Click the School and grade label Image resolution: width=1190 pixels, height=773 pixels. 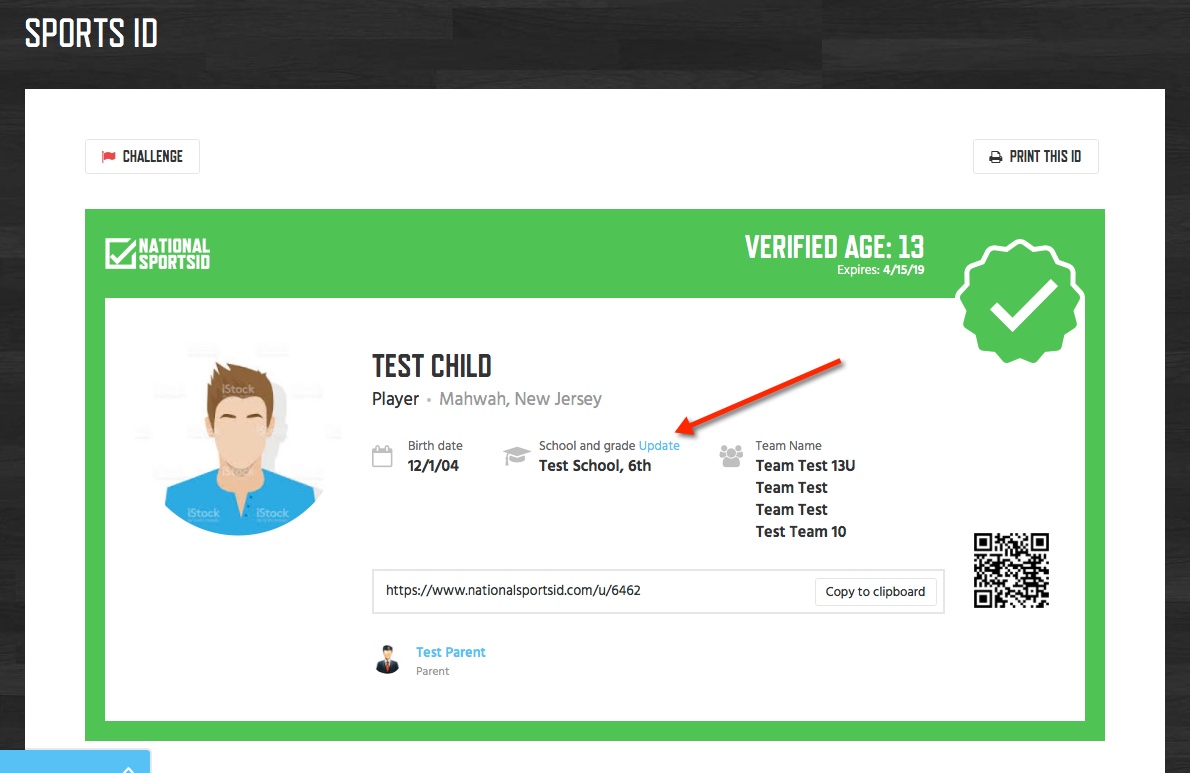point(587,445)
